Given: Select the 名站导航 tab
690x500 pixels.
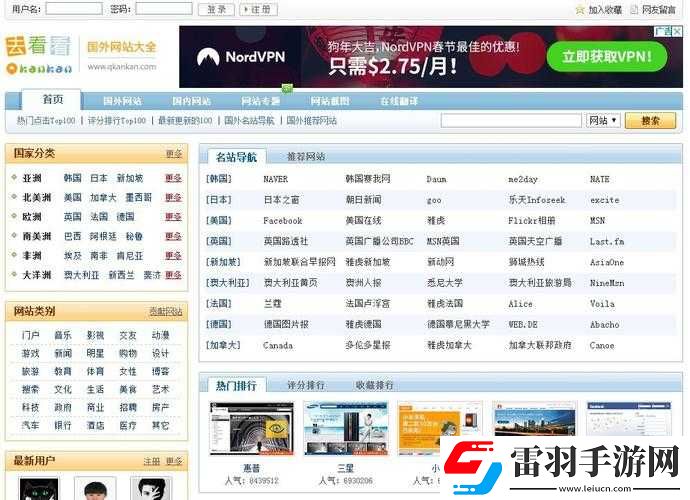Looking at the screenshot, I should (236, 157).
